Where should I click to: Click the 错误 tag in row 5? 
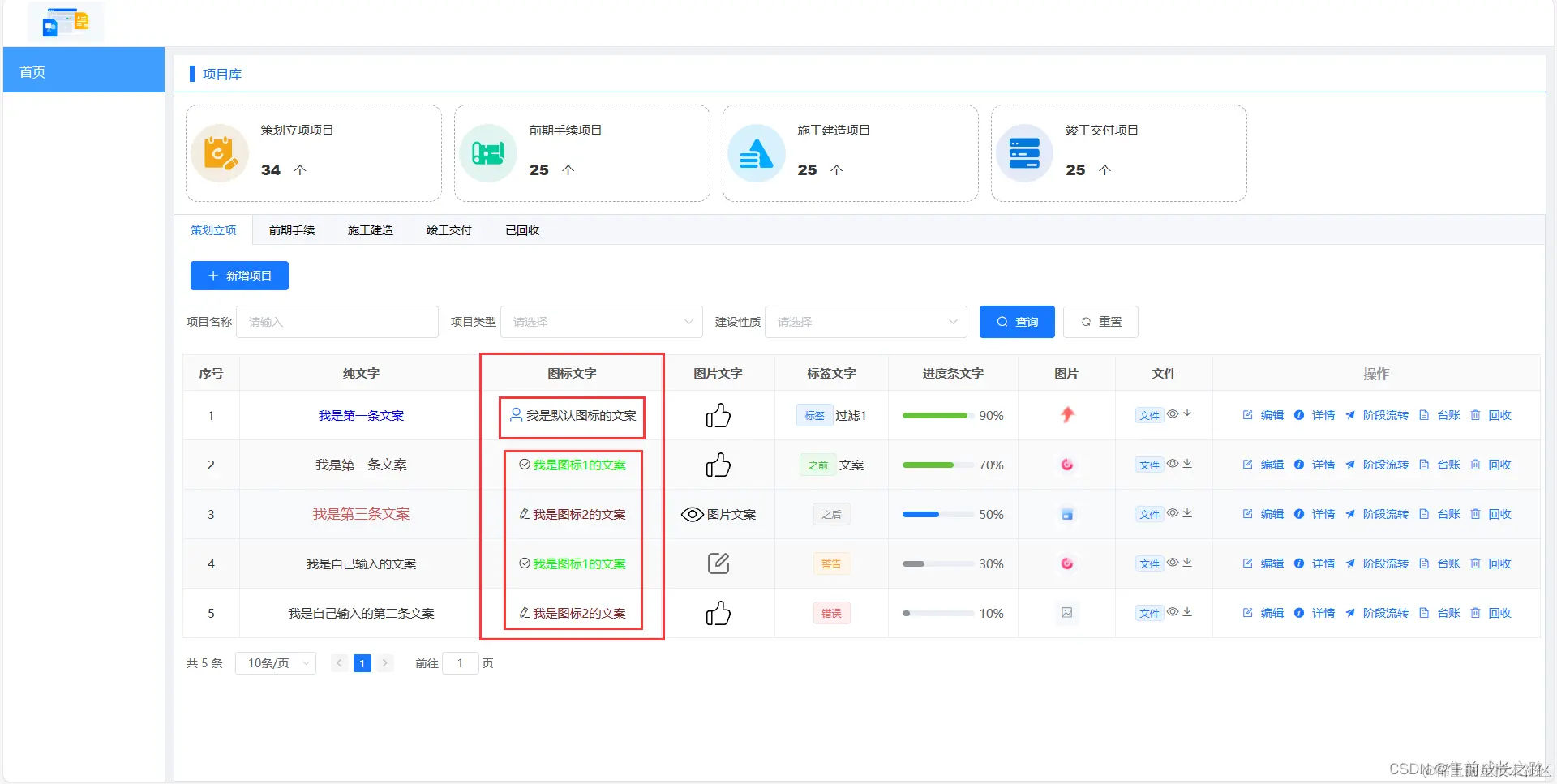coord(831,613)
